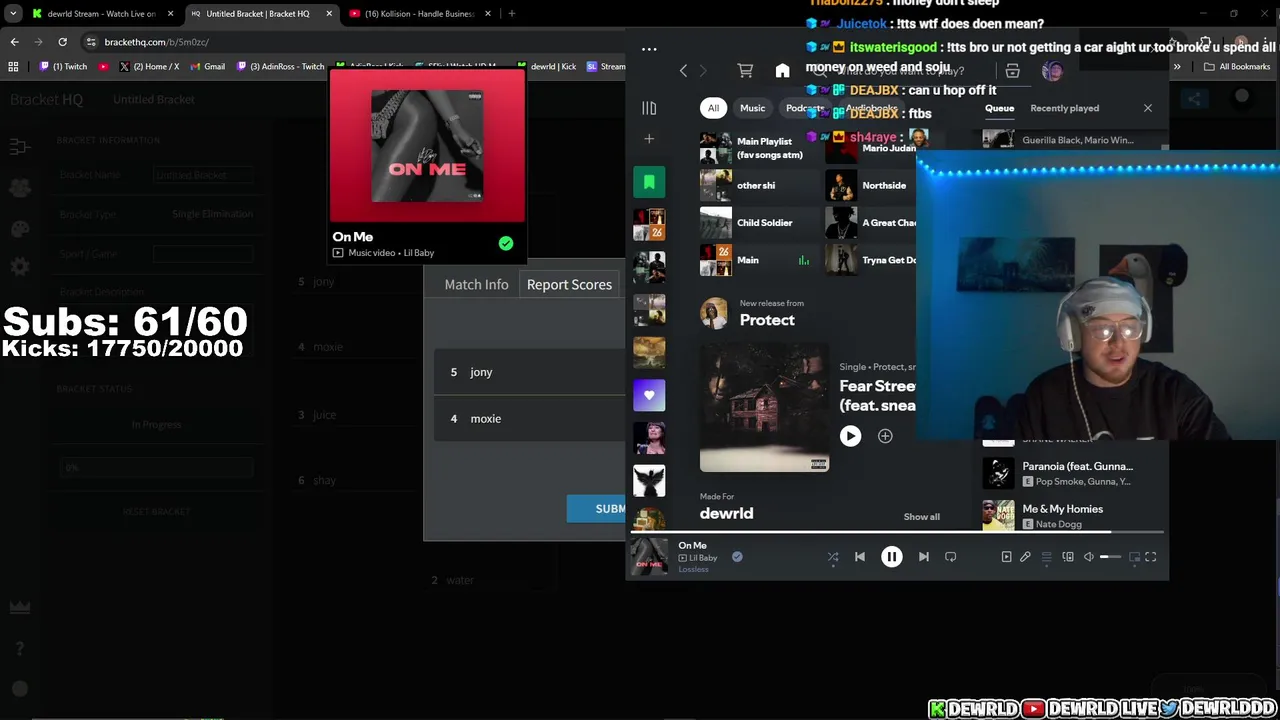Switch to Recently played tab
Image resolution: width=1280 pixels, height=720 pixels.
point(1064,108)
